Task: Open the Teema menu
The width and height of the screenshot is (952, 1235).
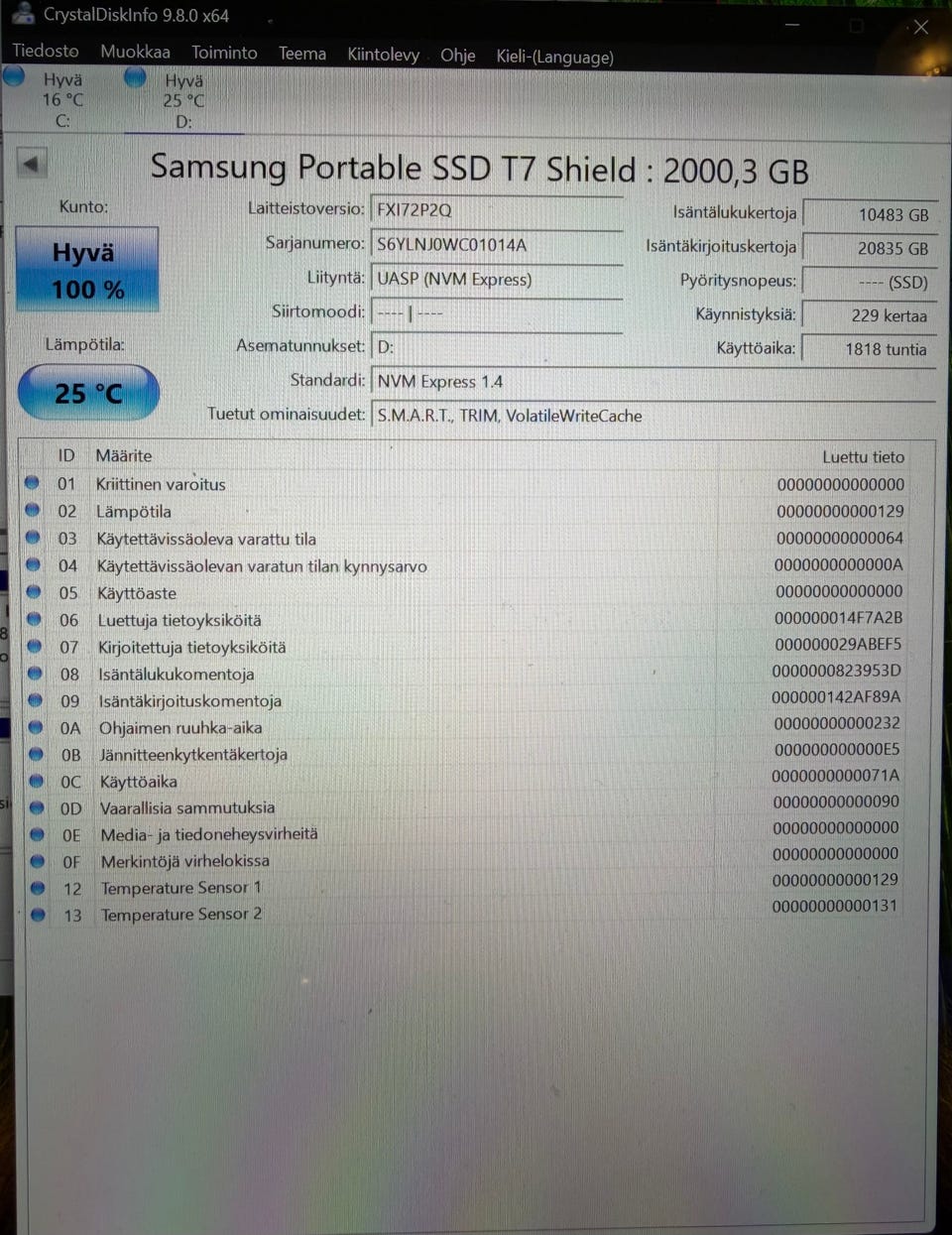Action: coord(302,54)
